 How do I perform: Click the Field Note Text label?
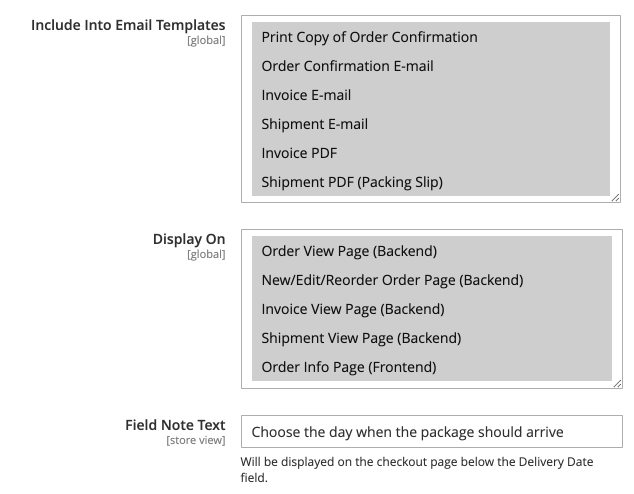click(x=175, y=425)
